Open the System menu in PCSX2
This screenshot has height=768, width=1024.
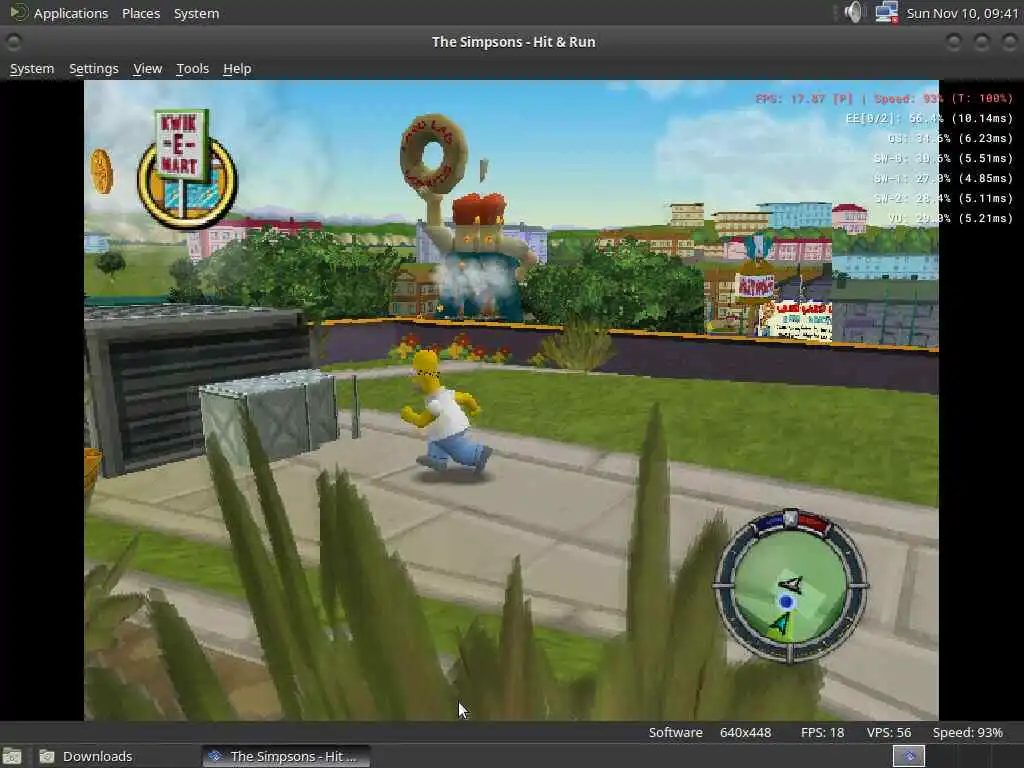(32, 69)
